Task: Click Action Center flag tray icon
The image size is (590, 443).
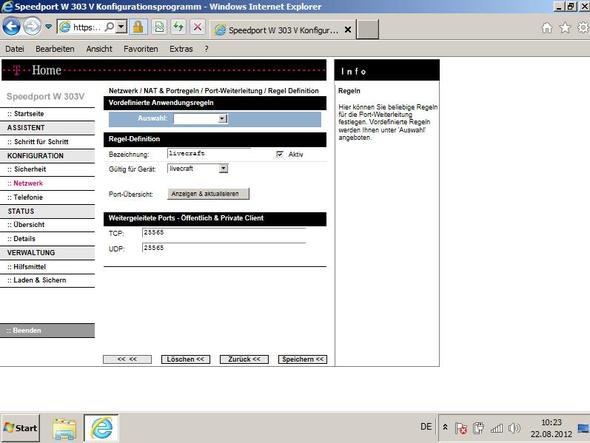Action: click(x=461, y=428)
